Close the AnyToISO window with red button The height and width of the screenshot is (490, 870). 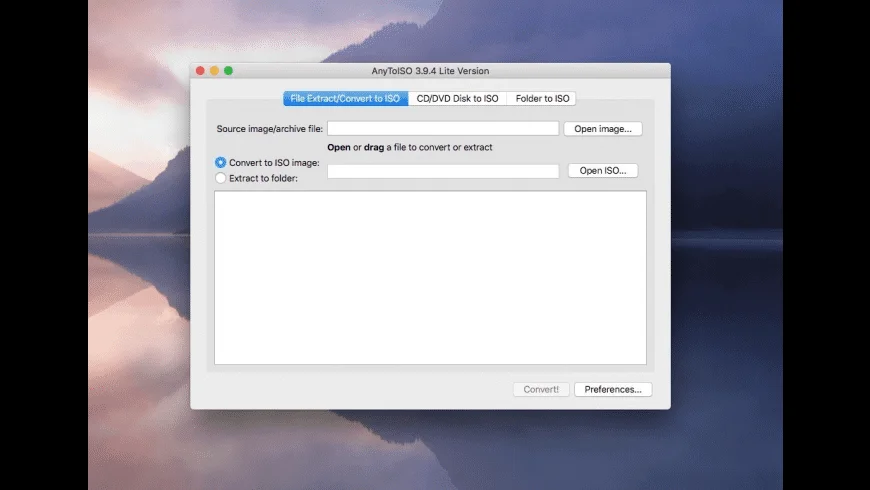(200, 71)
